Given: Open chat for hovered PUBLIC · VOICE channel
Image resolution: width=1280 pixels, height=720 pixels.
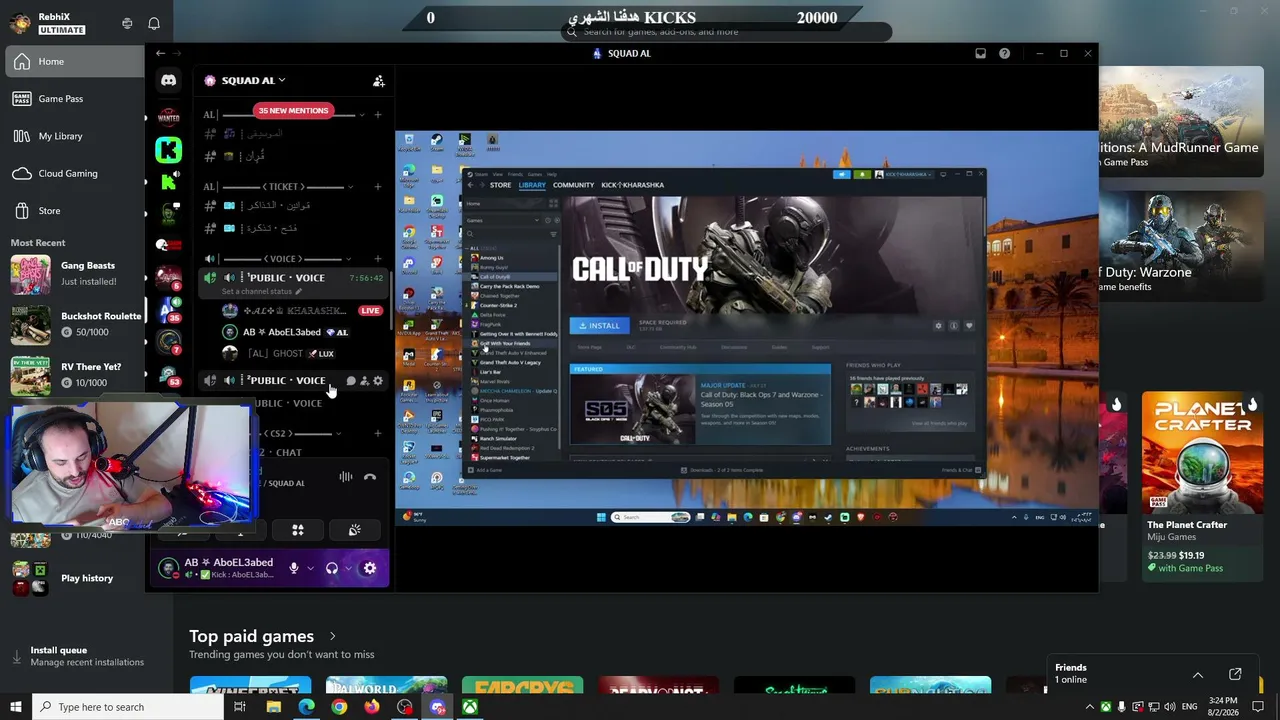Looking at the screenshot, I should (x=351, y=381).
